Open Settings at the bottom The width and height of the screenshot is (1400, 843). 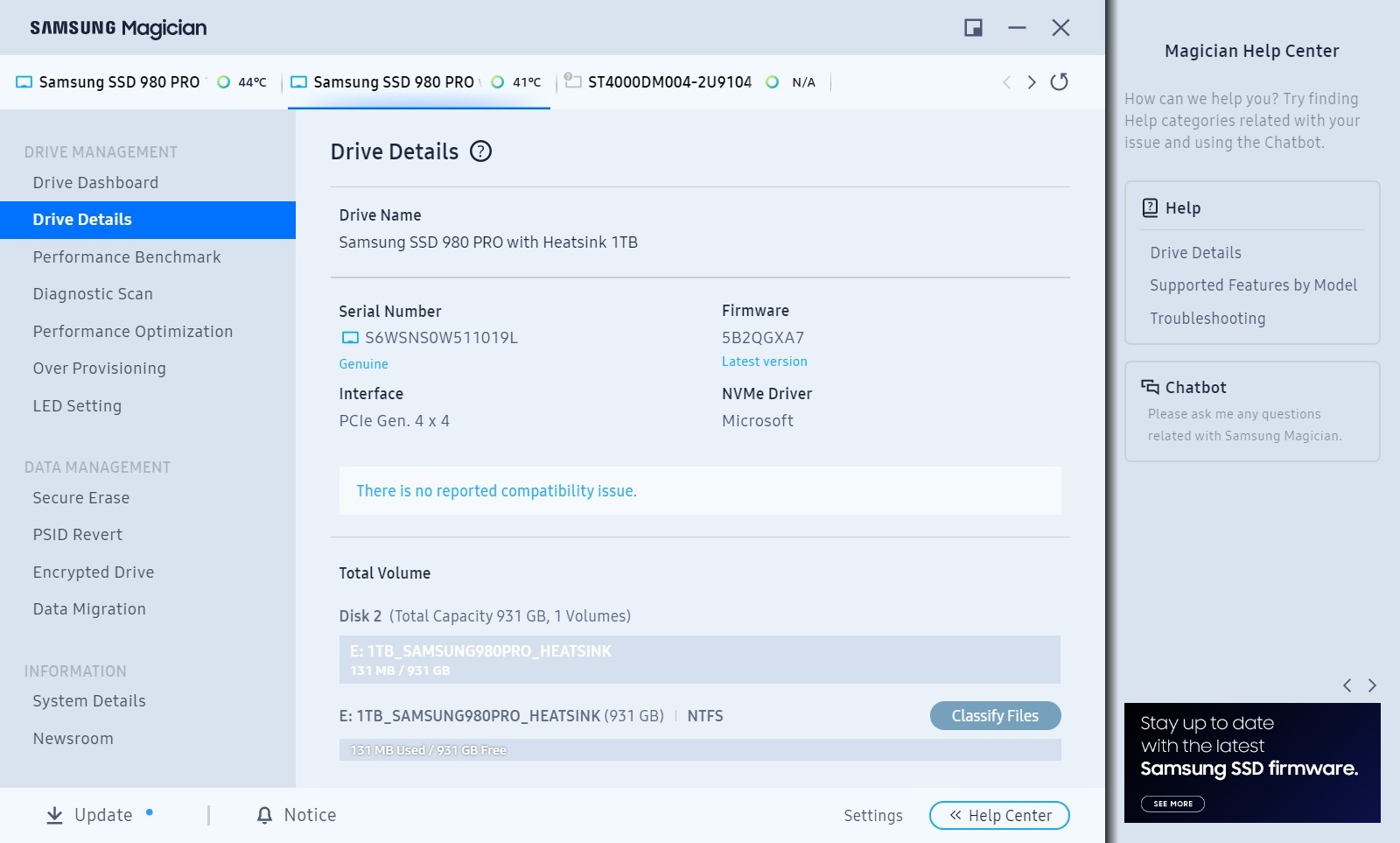pyautogui.click(x=873, y=815)
